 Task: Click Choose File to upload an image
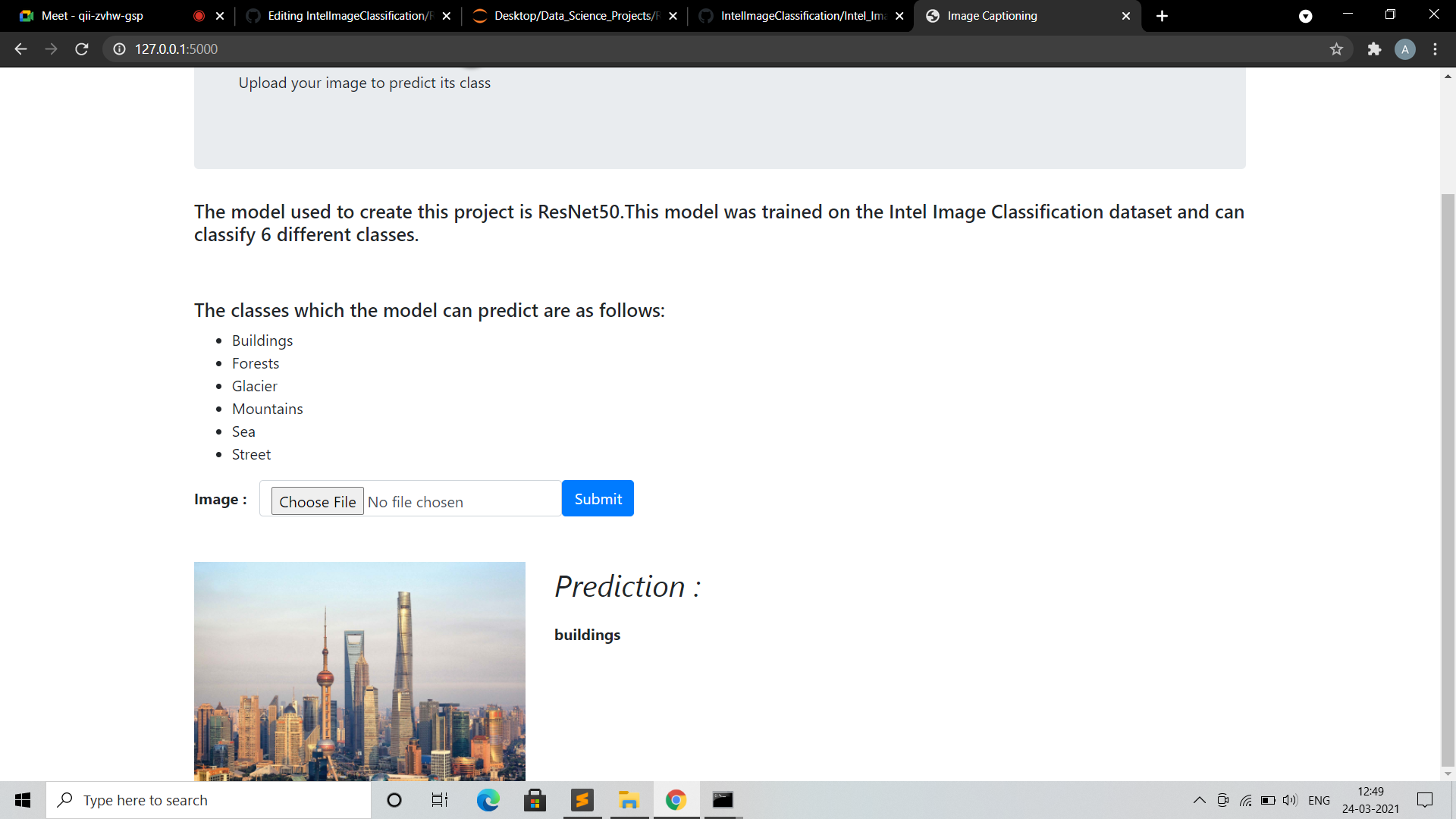pyautogui.click(x=317, y=500)
